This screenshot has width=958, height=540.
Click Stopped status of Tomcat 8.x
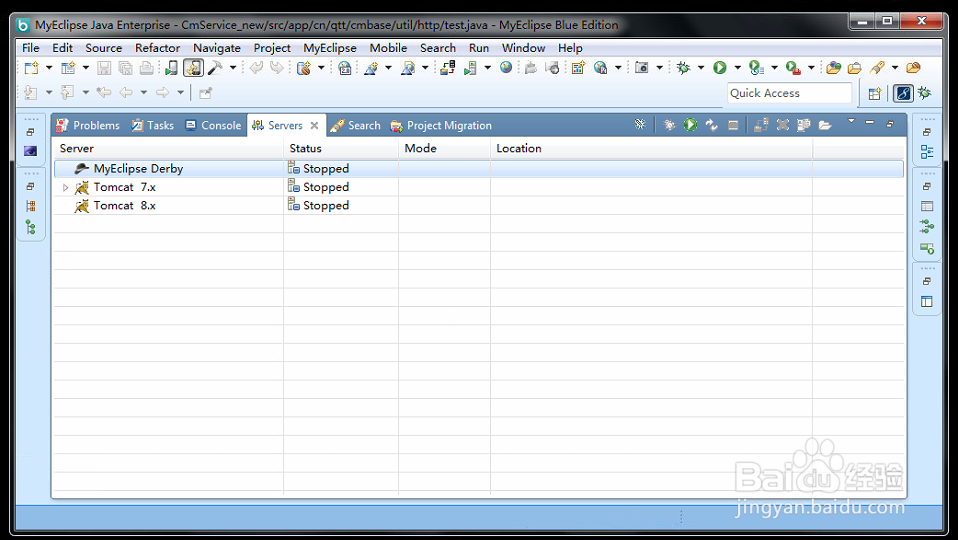319,206
